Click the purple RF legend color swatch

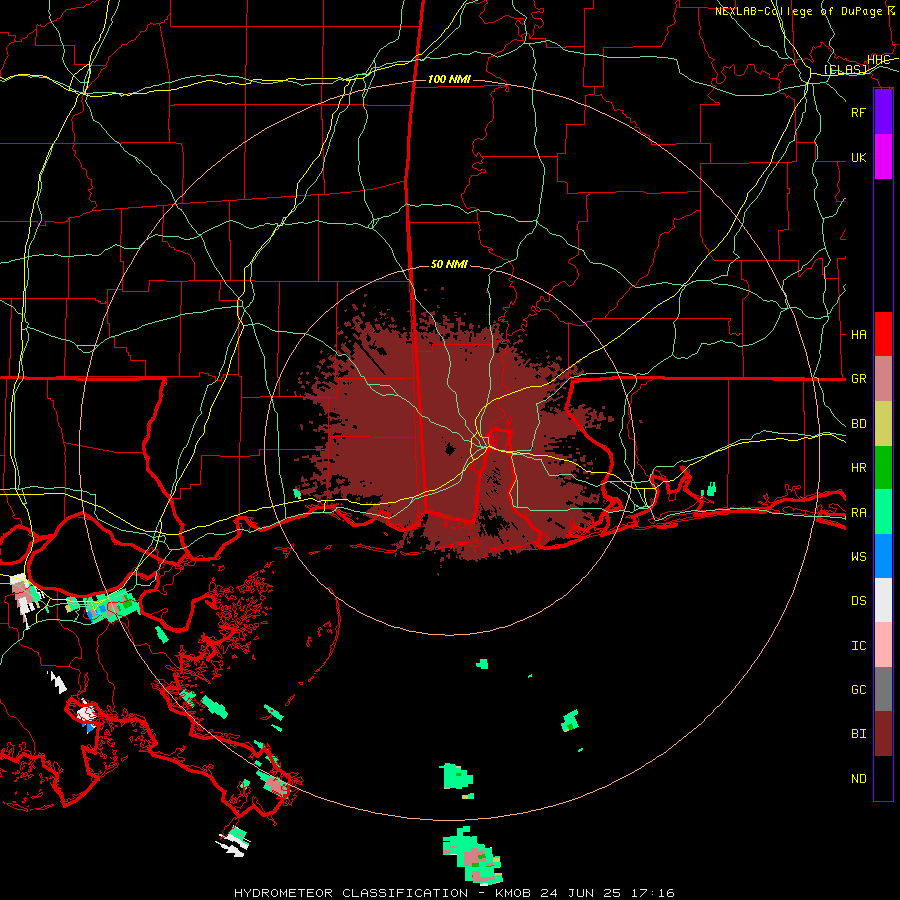(883, 112)
